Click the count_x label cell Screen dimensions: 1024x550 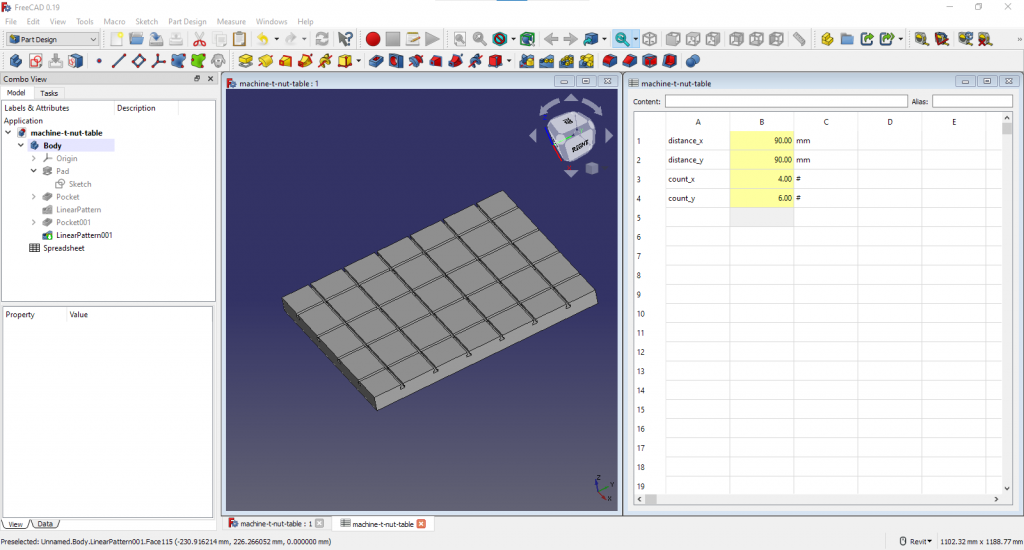(697, 179)
